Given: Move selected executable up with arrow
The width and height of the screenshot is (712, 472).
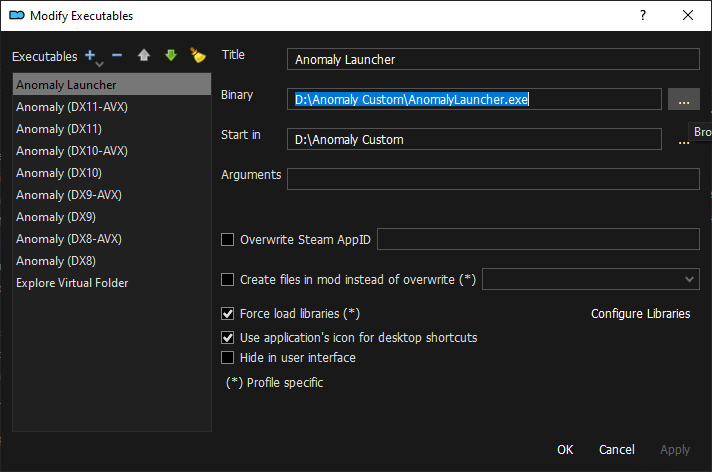Looking at the screenshot, I should click(145, 56).
